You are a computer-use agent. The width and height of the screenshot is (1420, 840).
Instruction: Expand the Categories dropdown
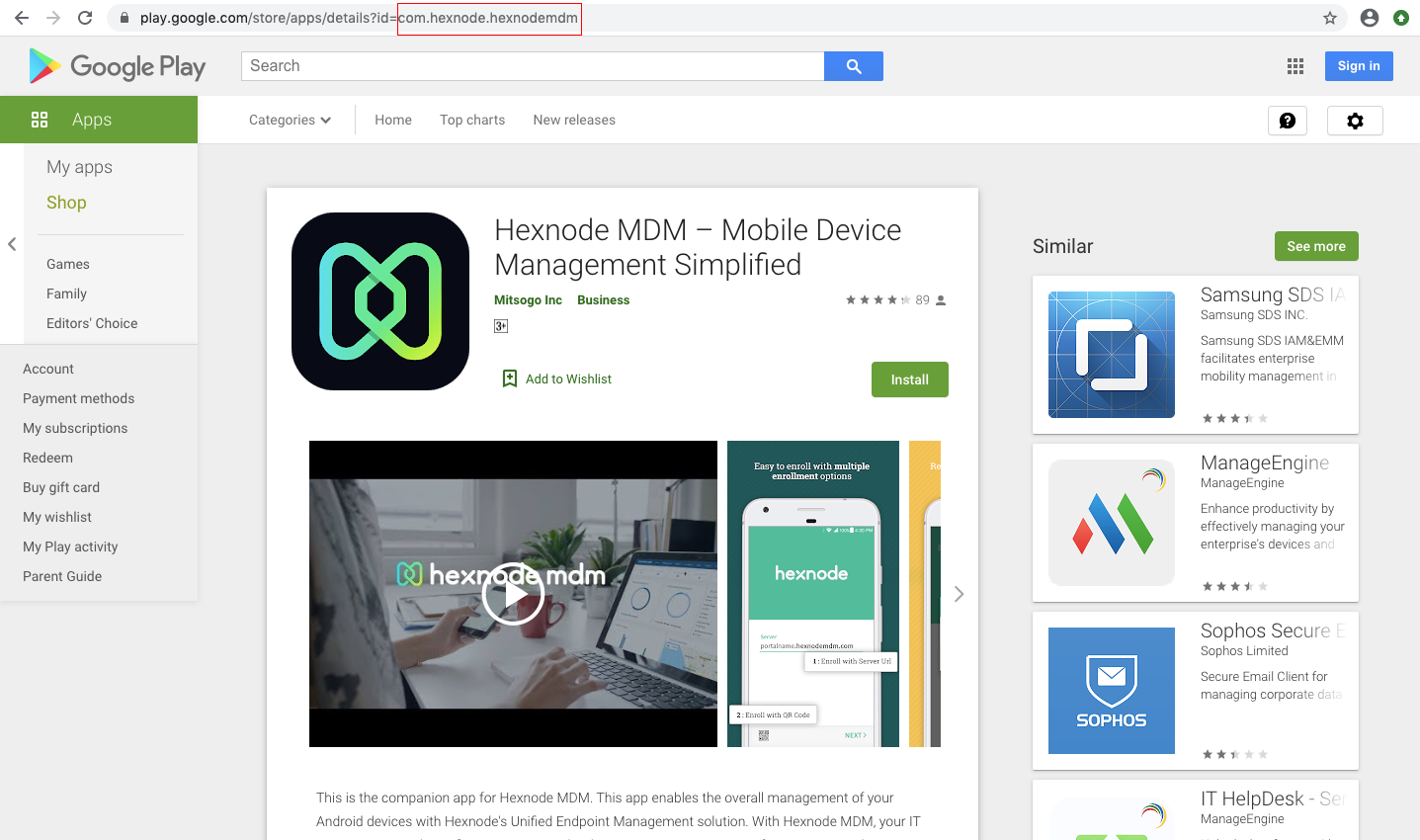pos(290,120)
